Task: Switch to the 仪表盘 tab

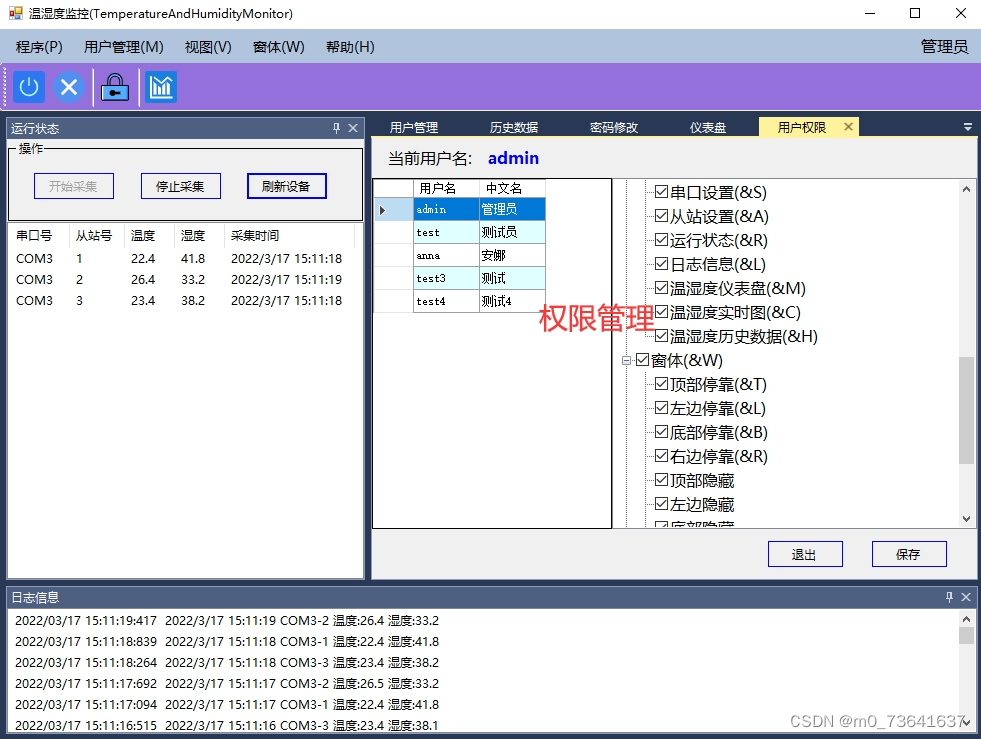Action: 708,128
